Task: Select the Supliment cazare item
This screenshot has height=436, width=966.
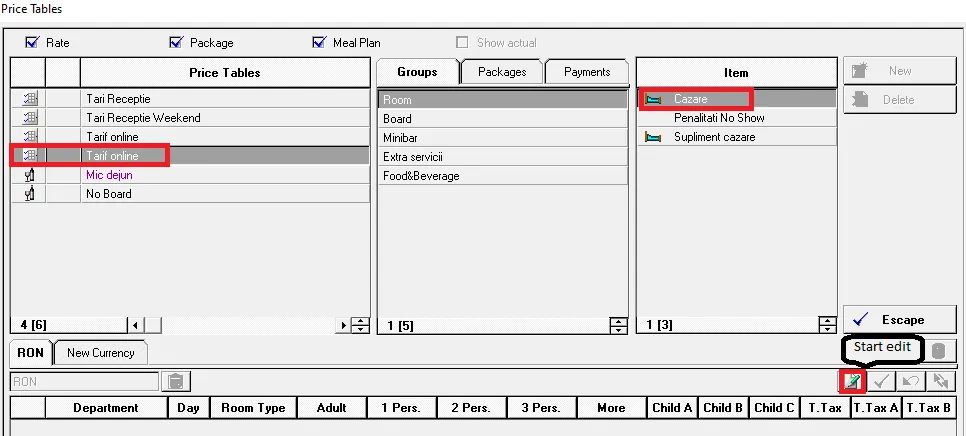Action: click(737, 137)
